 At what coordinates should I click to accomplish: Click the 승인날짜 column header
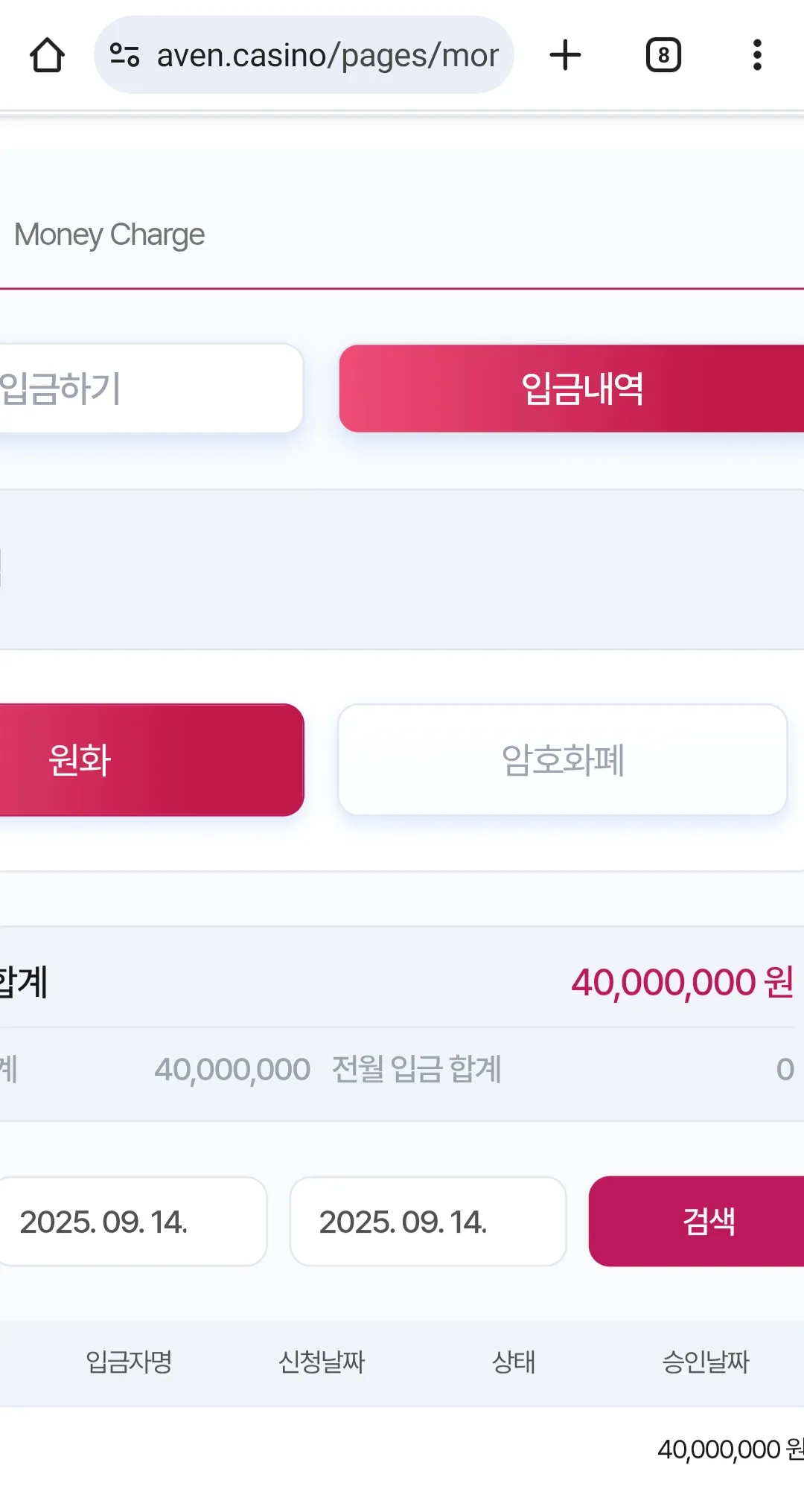coord(706,1362)
